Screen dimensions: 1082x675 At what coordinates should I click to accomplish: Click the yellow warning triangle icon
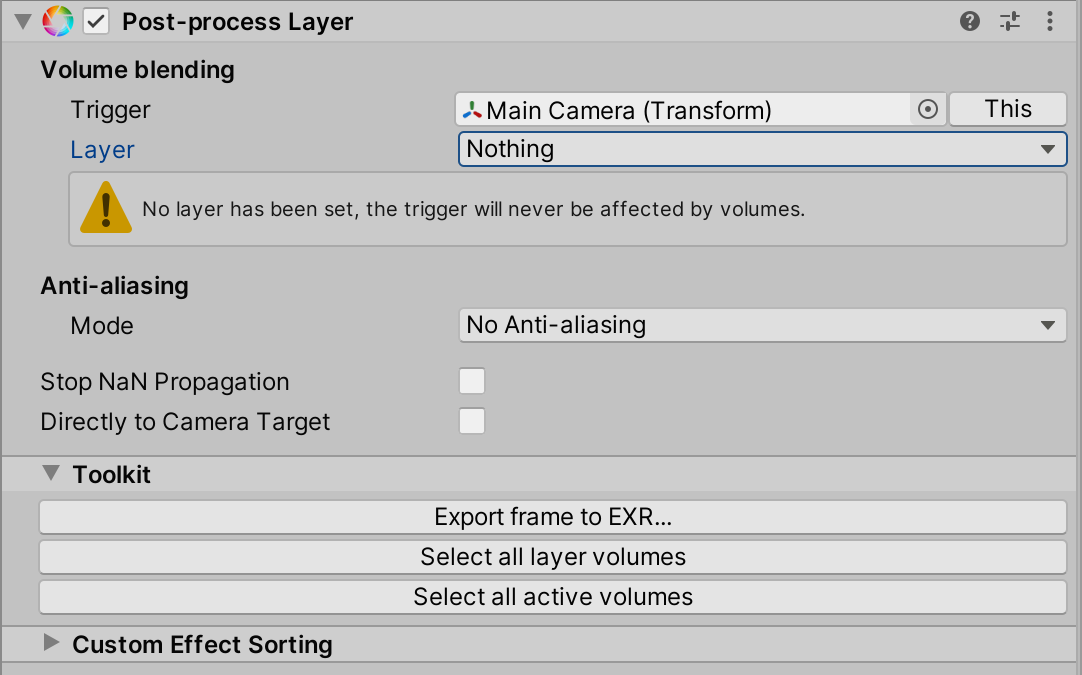pyautogui.click(x=106, y=208)
